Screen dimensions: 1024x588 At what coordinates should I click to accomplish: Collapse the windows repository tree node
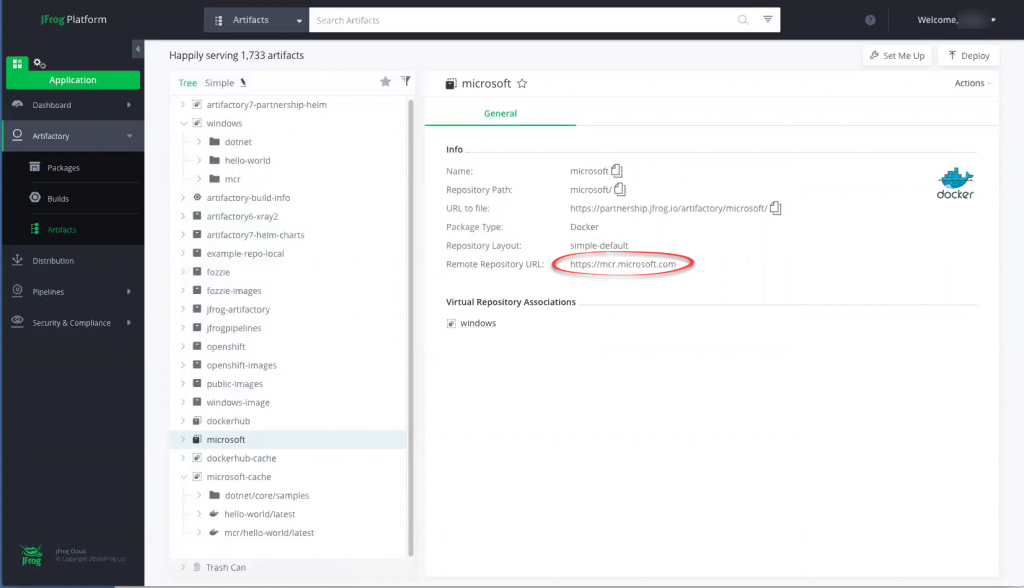182,123
